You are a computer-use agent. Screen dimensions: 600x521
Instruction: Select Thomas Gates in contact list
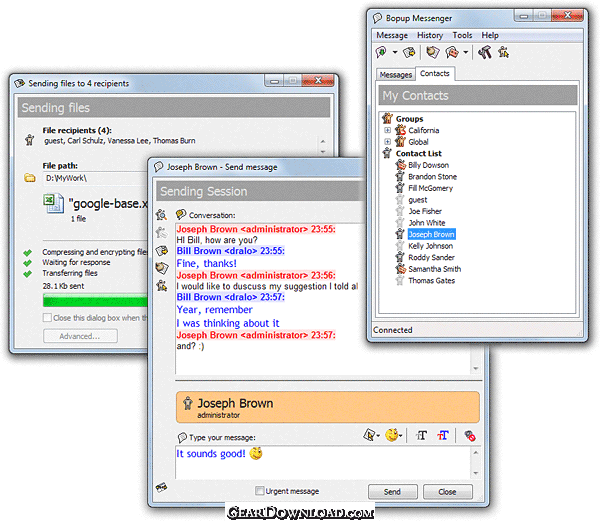tap(431, 281)
